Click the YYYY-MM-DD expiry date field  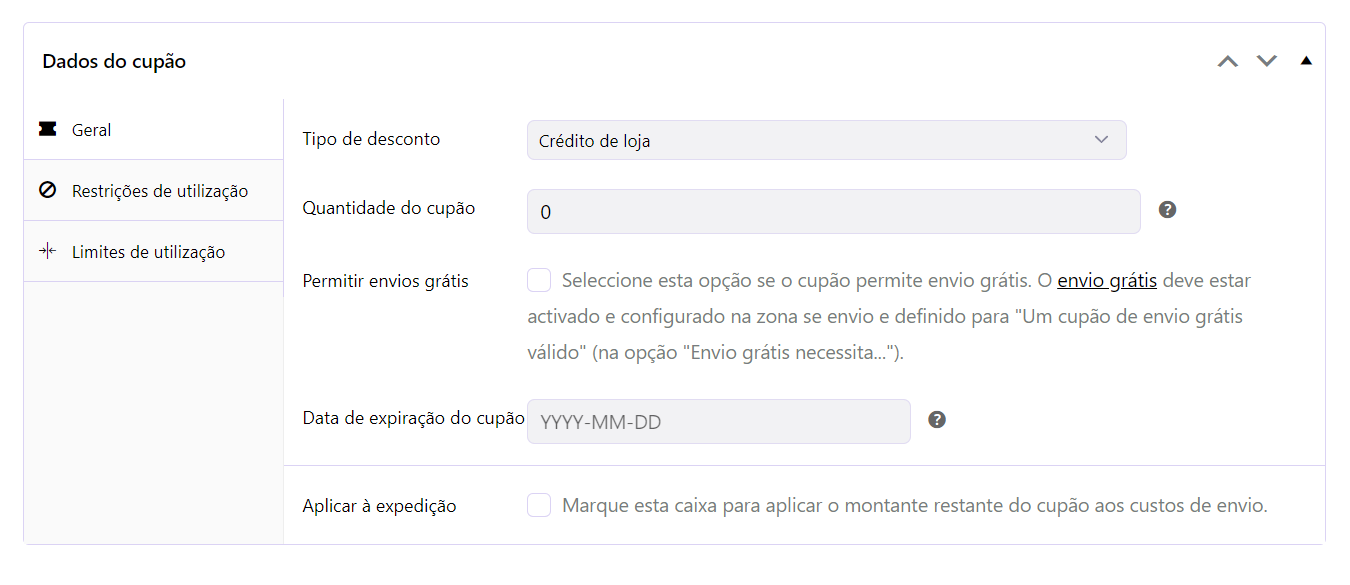(x=719, y=421)
